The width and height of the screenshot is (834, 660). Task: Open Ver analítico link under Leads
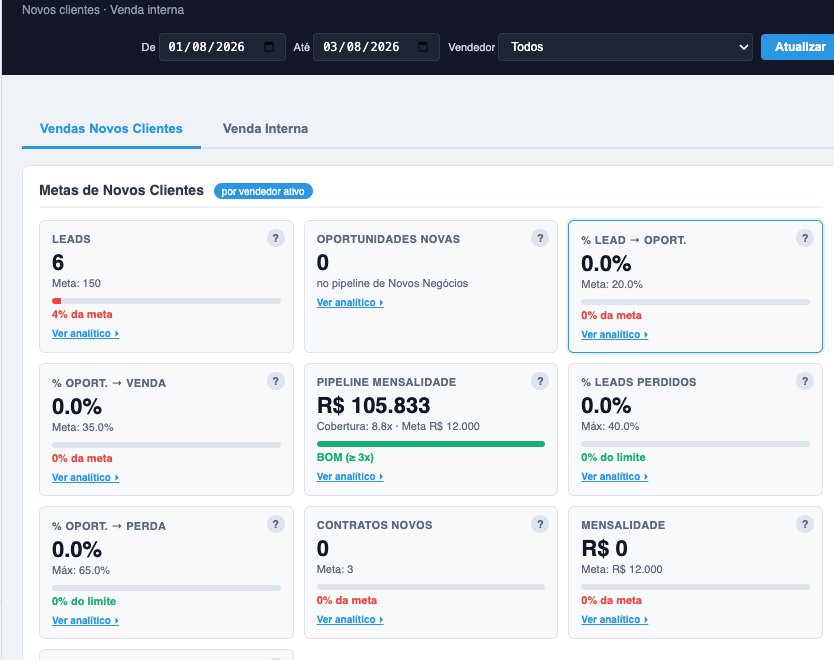[85, 333]
